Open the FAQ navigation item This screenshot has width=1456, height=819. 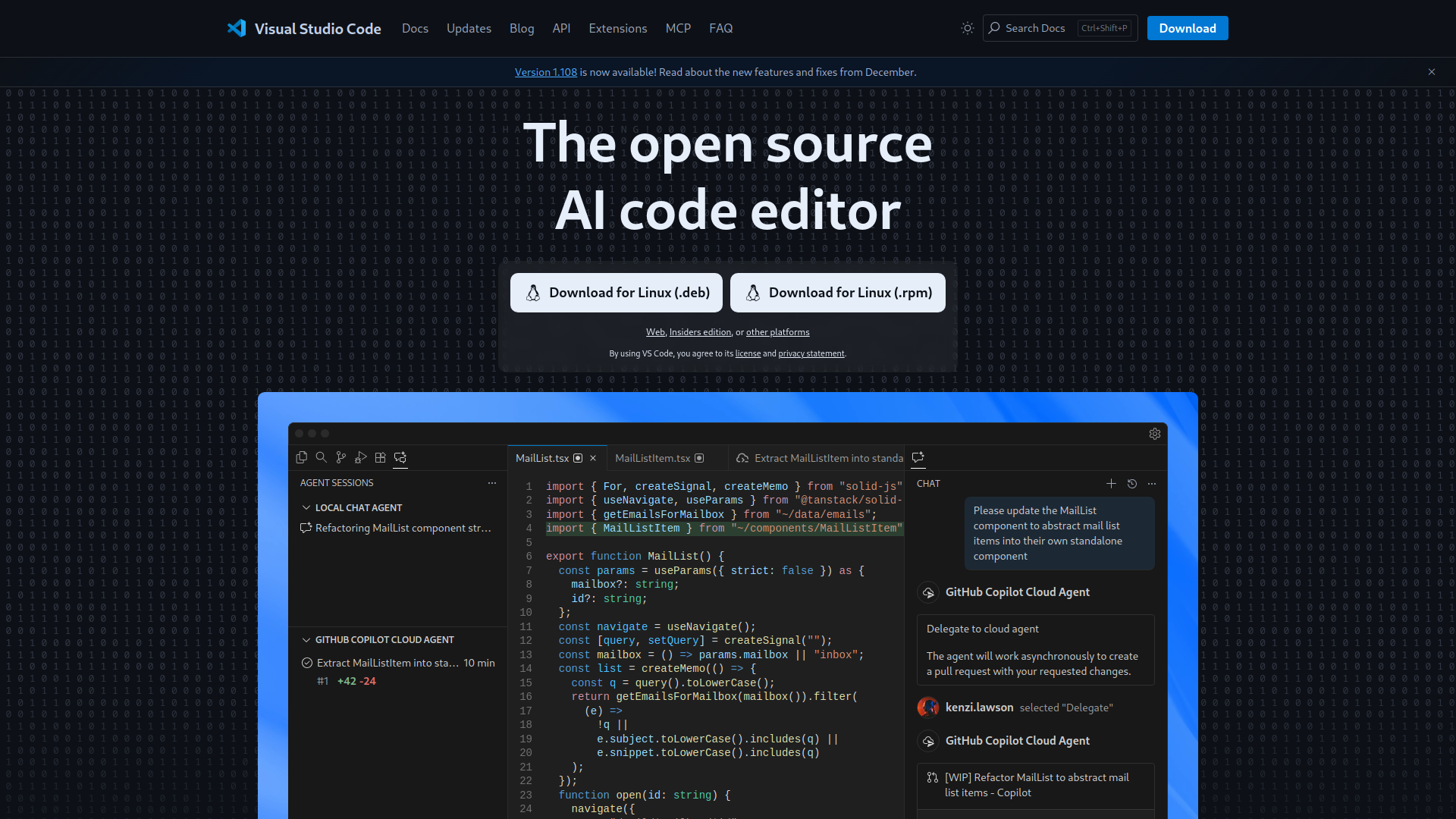pos(720,28)
